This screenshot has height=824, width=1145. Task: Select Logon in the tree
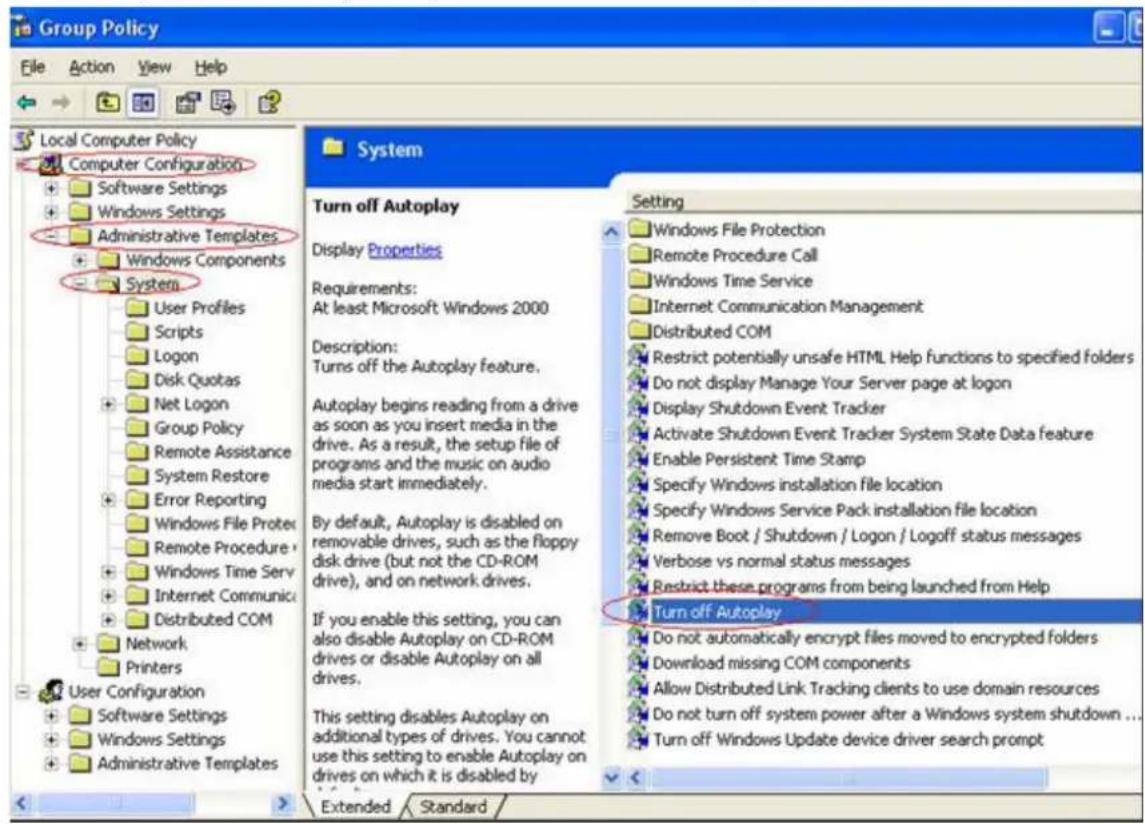click(176, 356)
